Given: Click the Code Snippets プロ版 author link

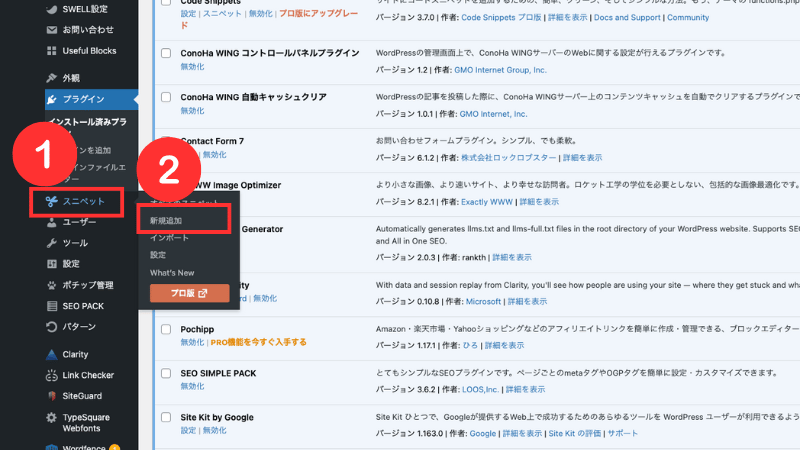Looking at the screenshot, I should (501, 17).
